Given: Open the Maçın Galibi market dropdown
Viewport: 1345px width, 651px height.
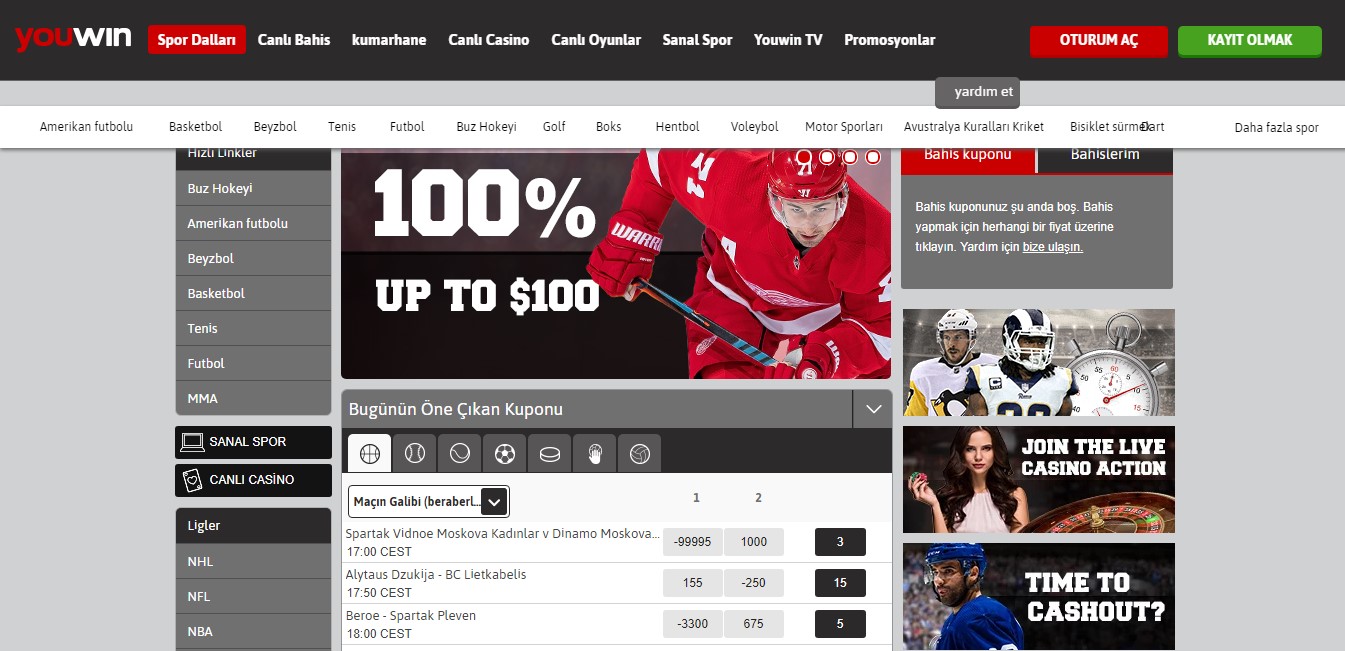Looking at the screenshot, I should coord(429,501).
